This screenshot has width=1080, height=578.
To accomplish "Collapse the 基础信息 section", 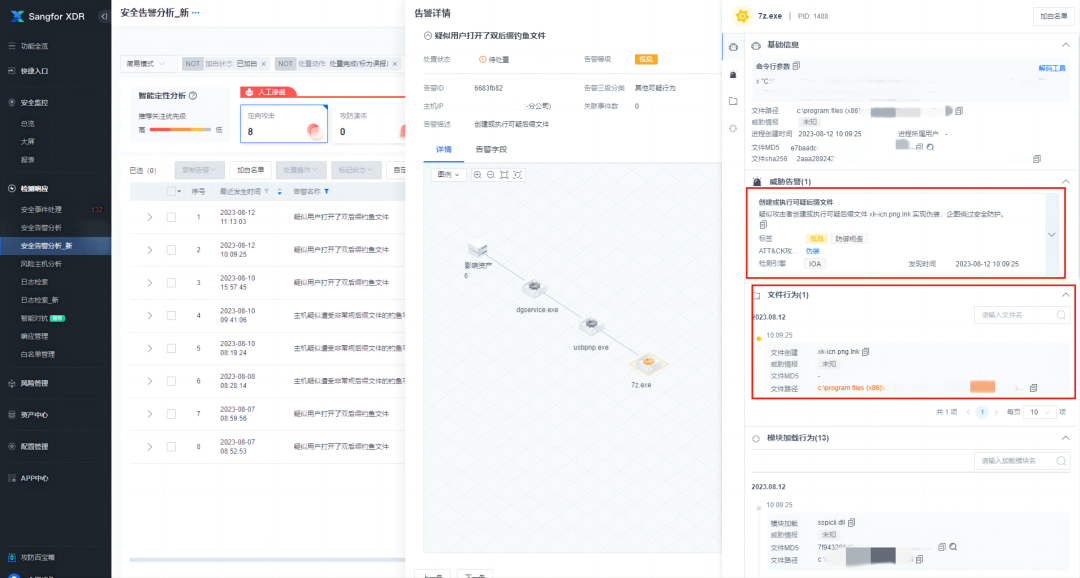I will click(x=1064, y=46).
